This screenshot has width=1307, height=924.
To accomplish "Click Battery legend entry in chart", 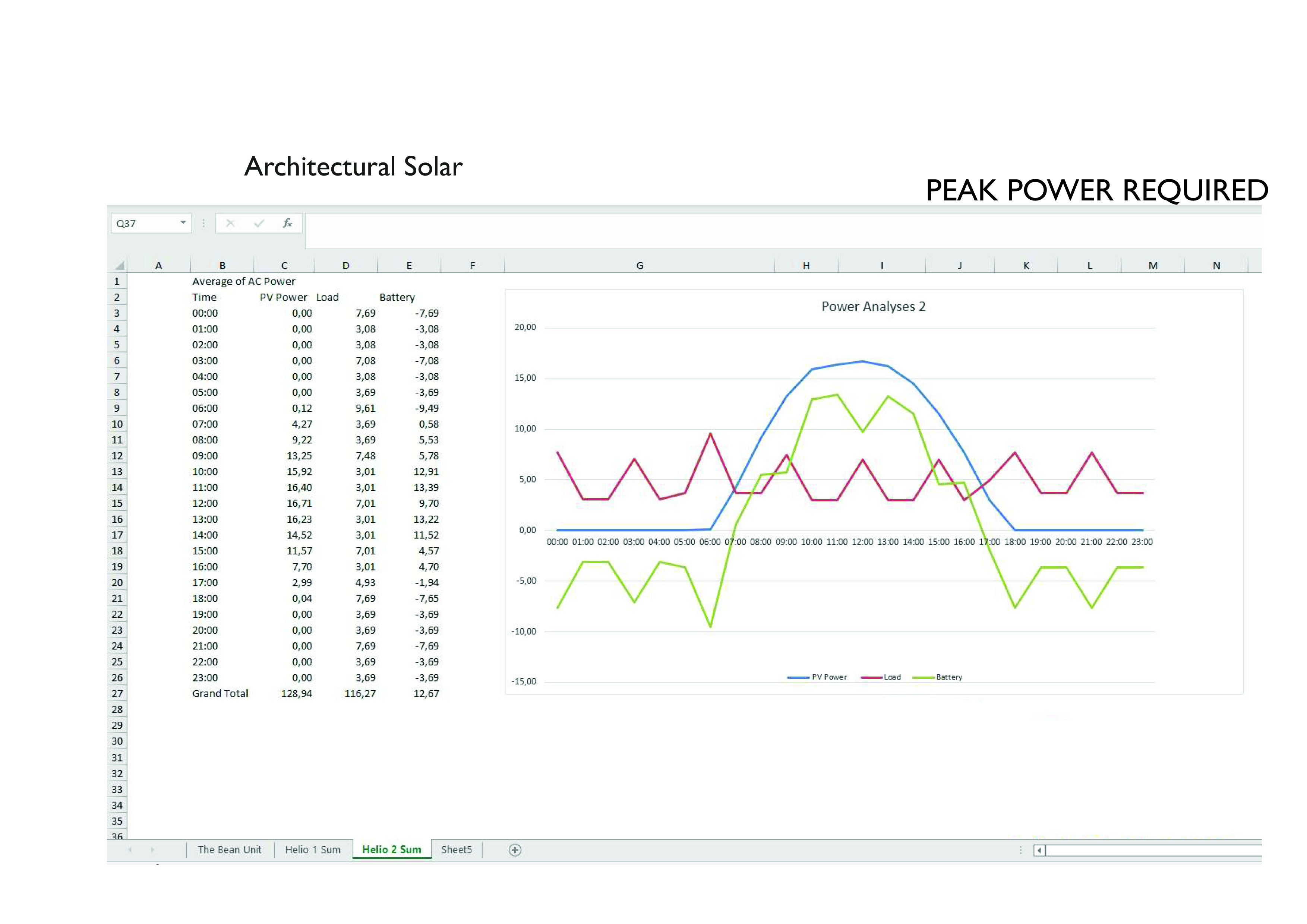I will click(x=948, y=677).
